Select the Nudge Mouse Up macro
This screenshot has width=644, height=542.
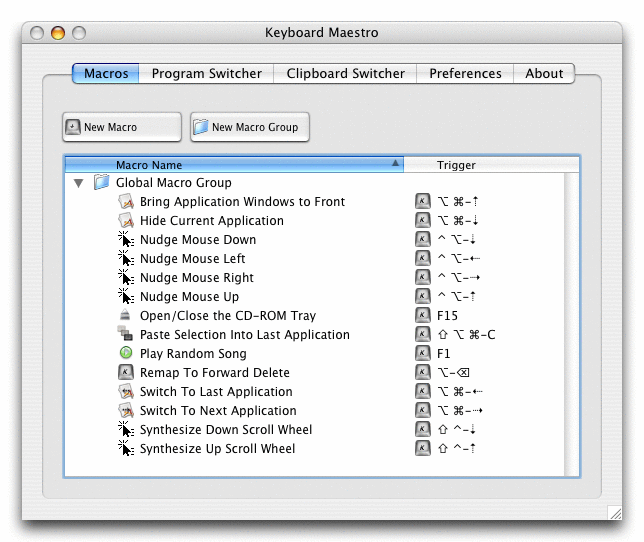click(315, 296)
